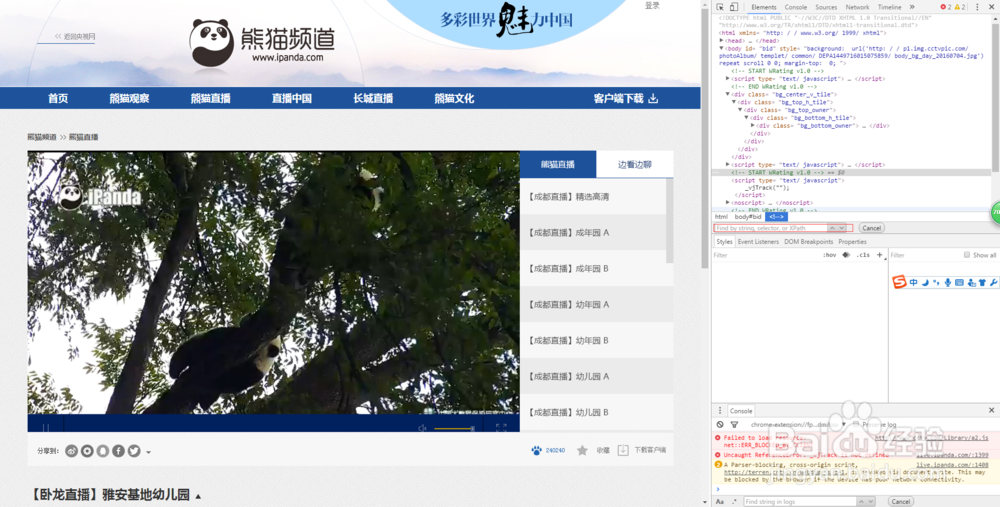The image size is (1000, 507).
Task: Pause the panda video player
Action: coord(46,427)
